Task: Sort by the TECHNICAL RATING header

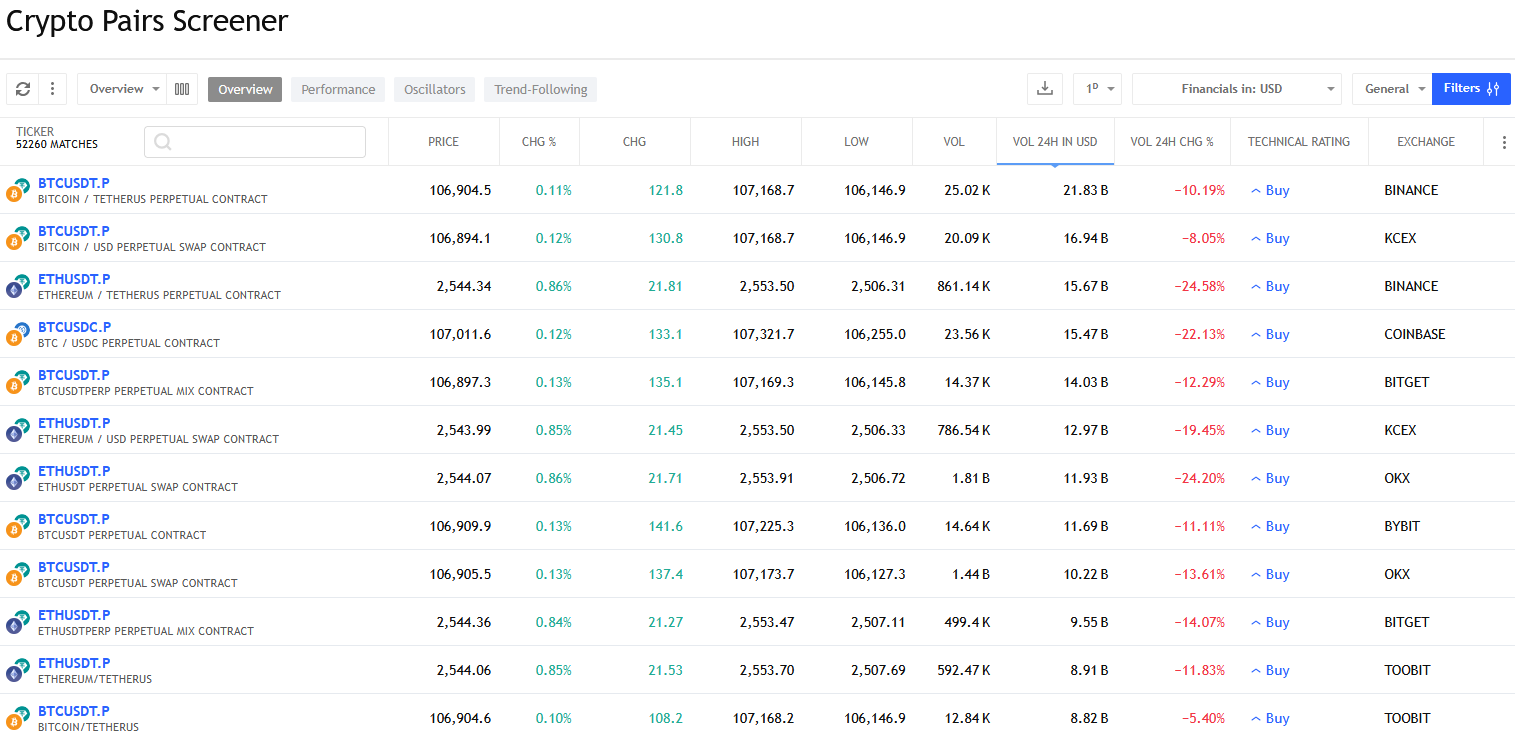Action: coord(1299,142)
